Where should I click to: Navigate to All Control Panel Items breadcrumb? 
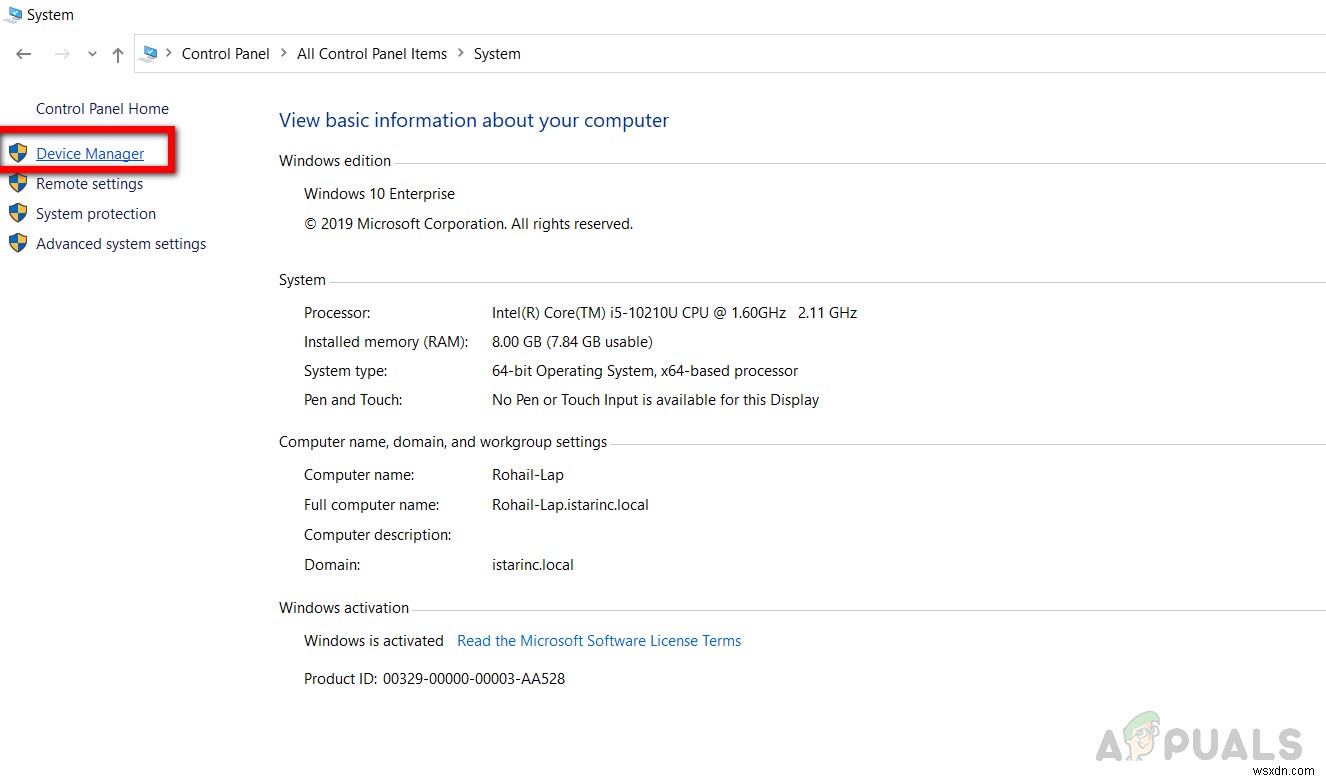372,54
